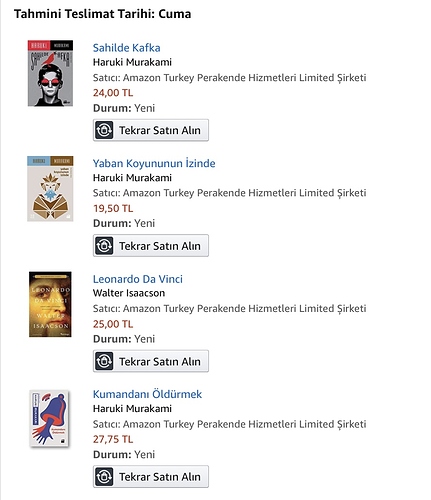The image size is (431, 500).
Task: Click the rebuy icon under Sahilde Kafka
Action: pyautogui.click(x=104, y=130)
